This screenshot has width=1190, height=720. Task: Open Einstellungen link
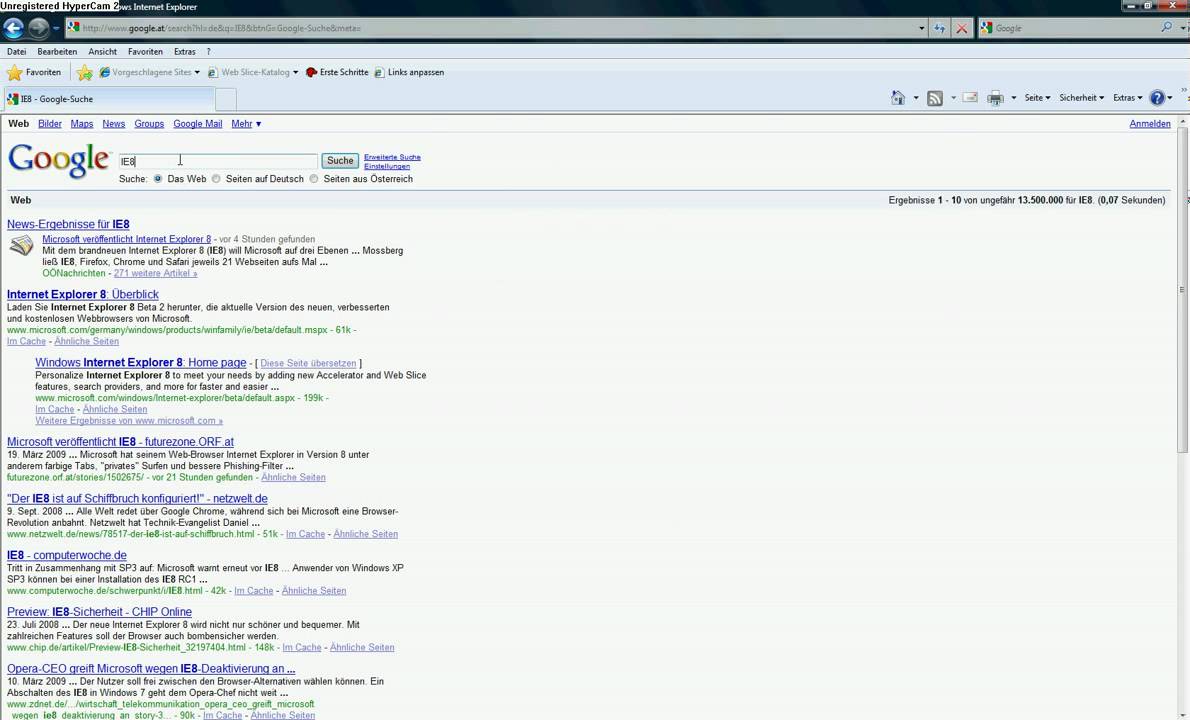coord(387,166)
